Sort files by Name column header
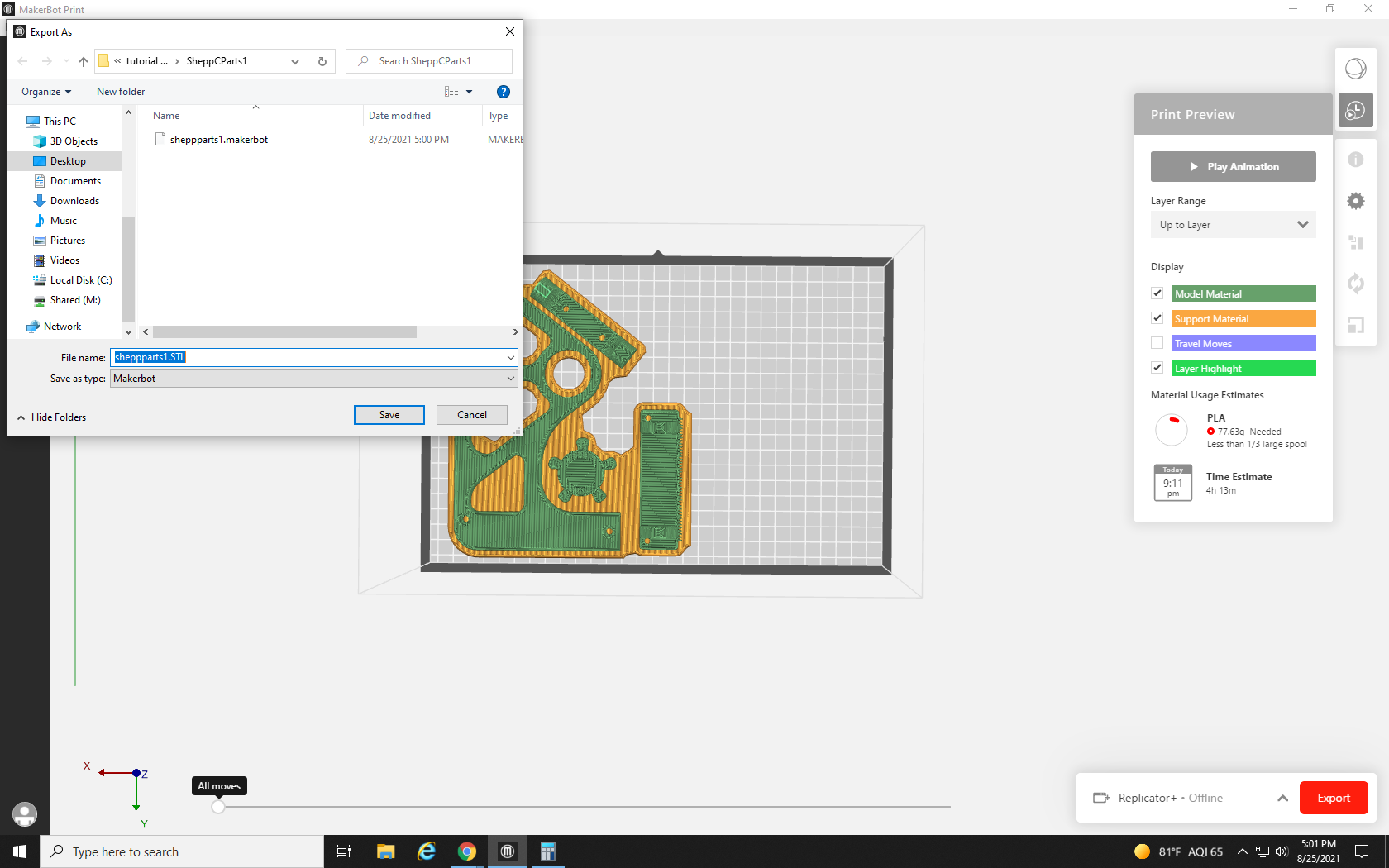 tap(166, 116)
